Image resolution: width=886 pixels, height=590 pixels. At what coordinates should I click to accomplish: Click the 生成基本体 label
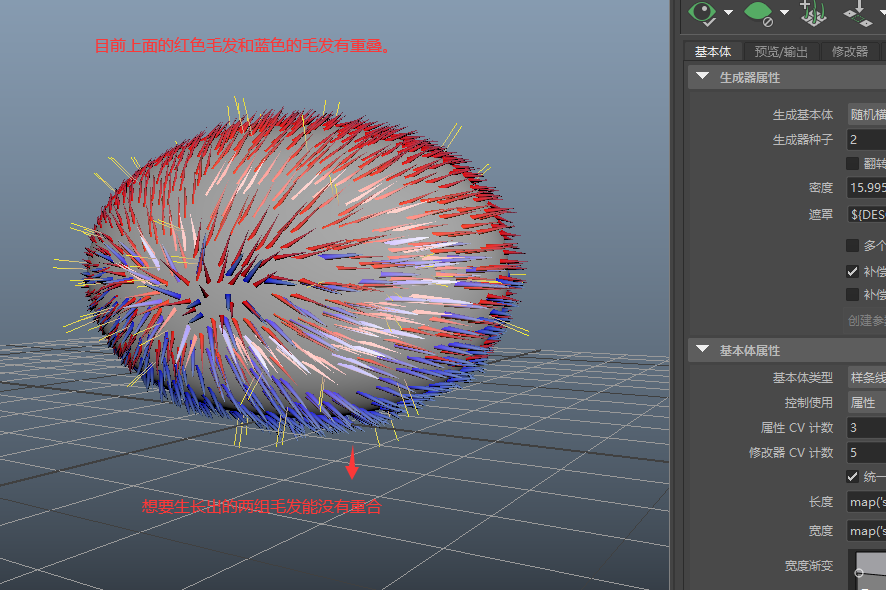coord(802,115)
